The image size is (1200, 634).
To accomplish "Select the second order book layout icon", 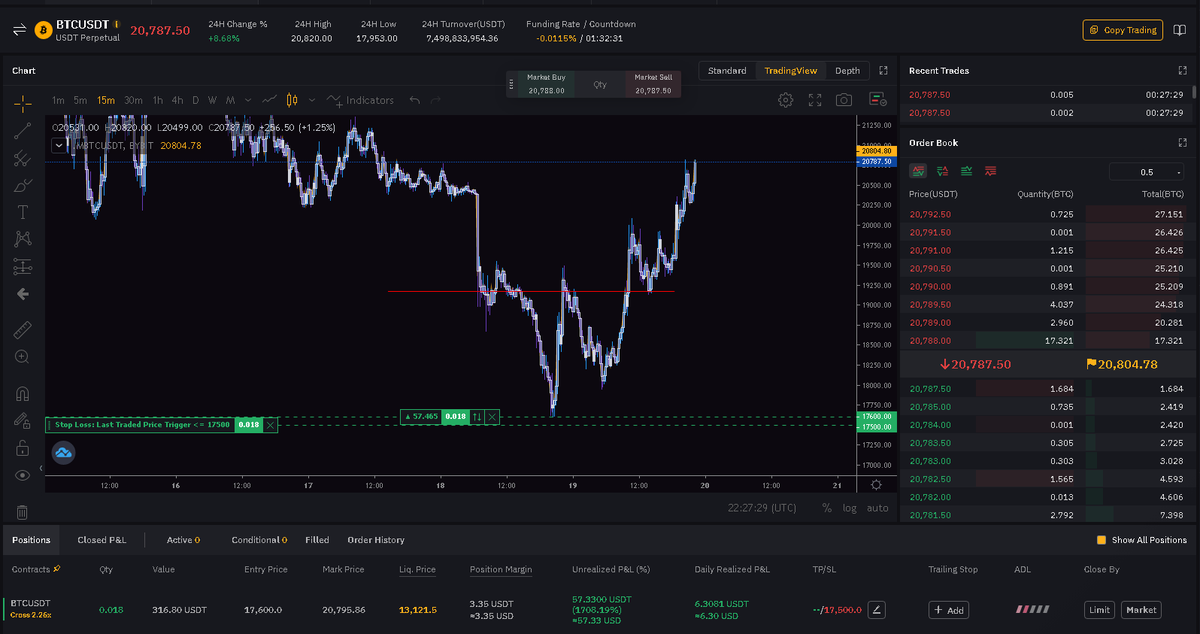I will (943, 171).
